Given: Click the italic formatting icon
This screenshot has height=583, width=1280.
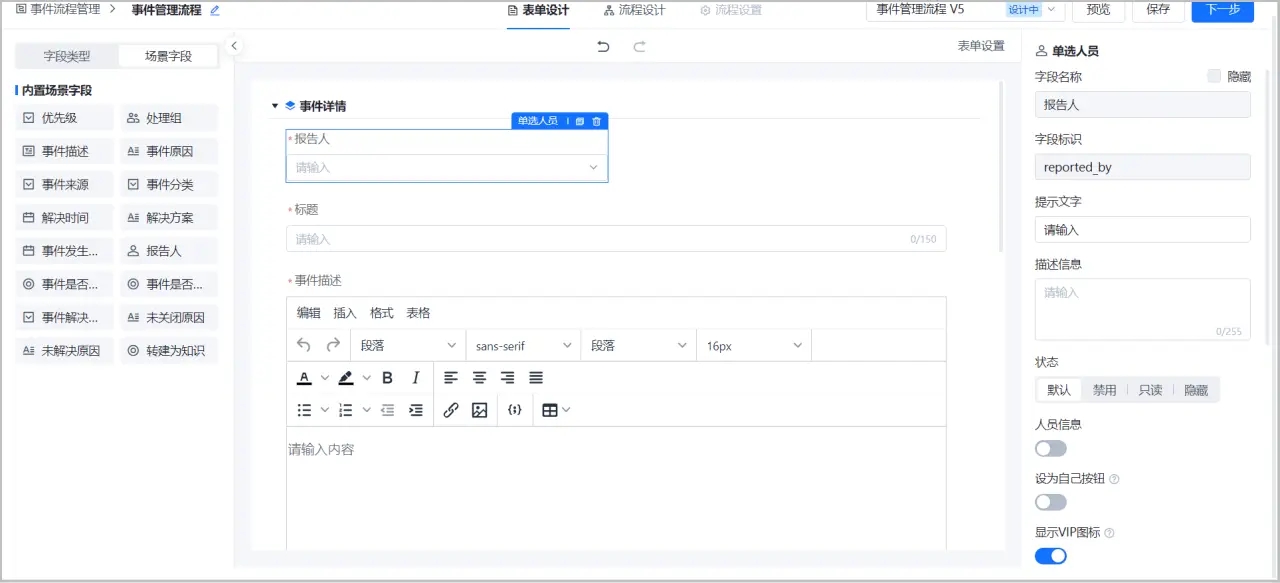Looking at the screenshot, I should click(416, 378).
